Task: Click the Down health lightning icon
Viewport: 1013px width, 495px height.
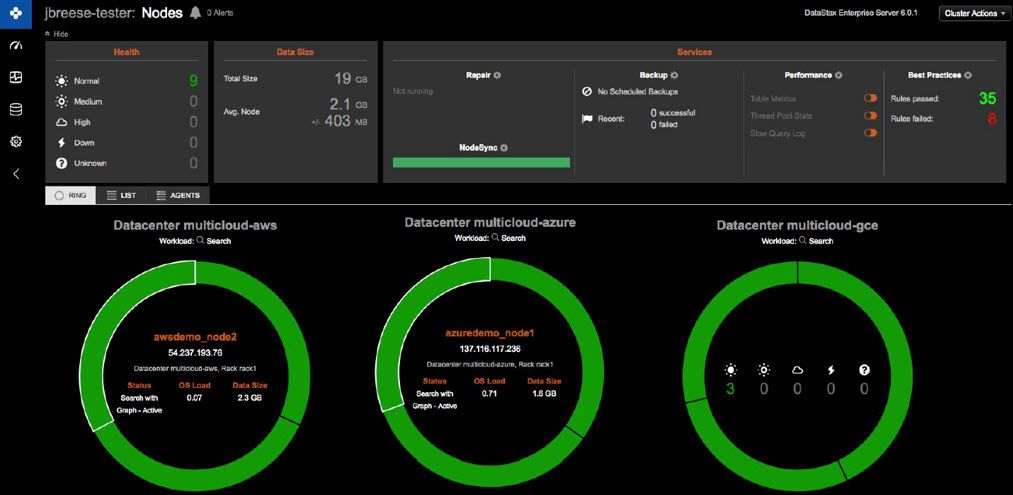Action: [x=61, y=143]
